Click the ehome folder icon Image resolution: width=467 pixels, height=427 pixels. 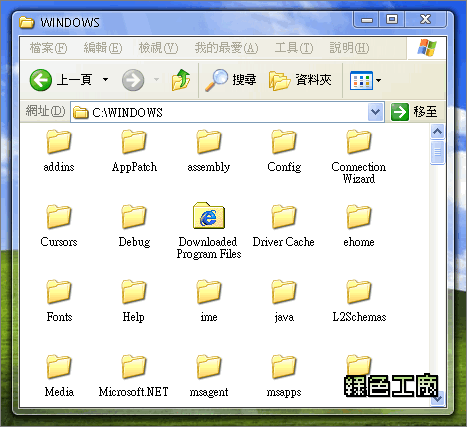359,217
